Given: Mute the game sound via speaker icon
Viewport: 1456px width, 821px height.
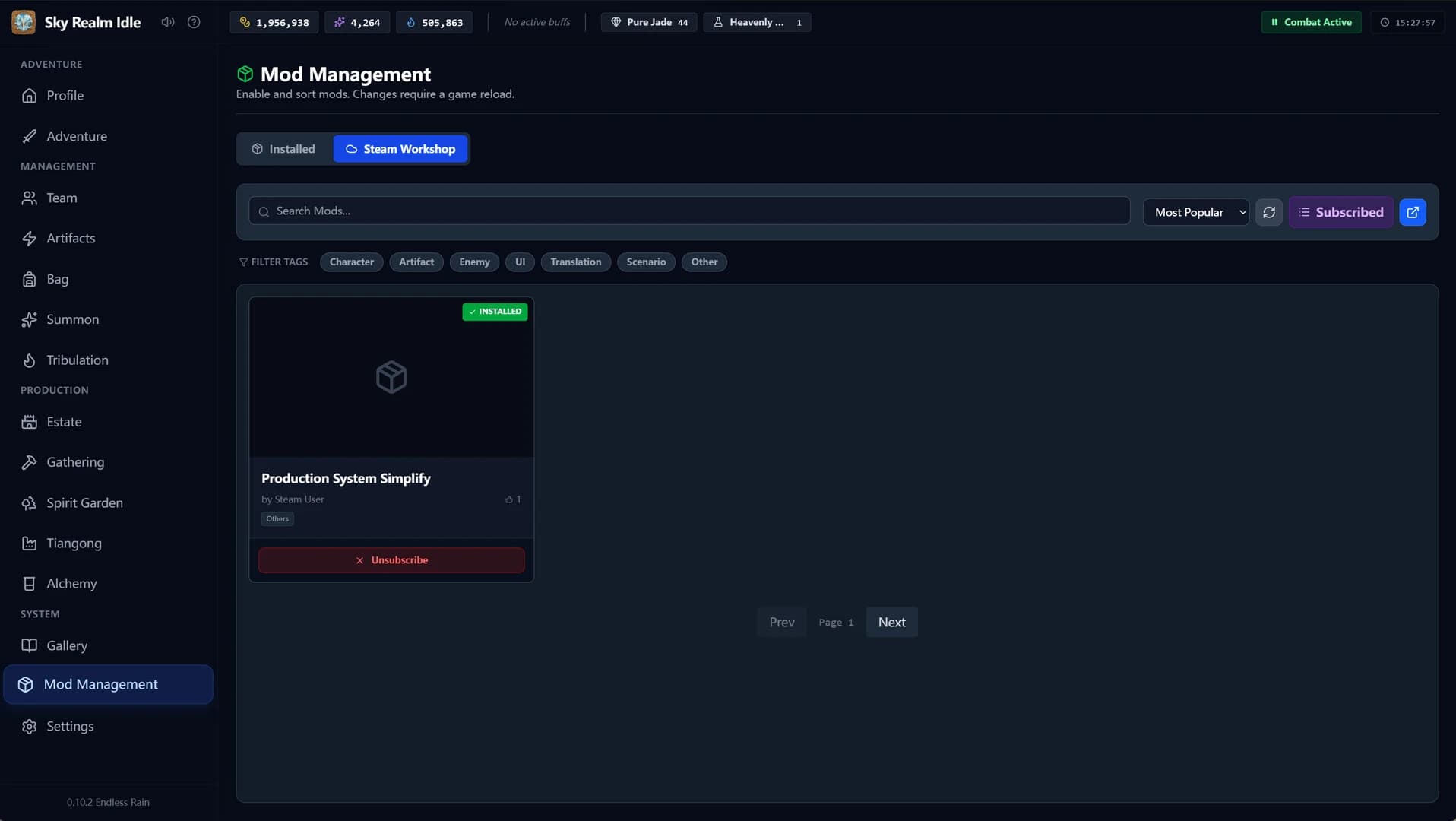Looking at the screenshot, I should click(x=167, y=22).
